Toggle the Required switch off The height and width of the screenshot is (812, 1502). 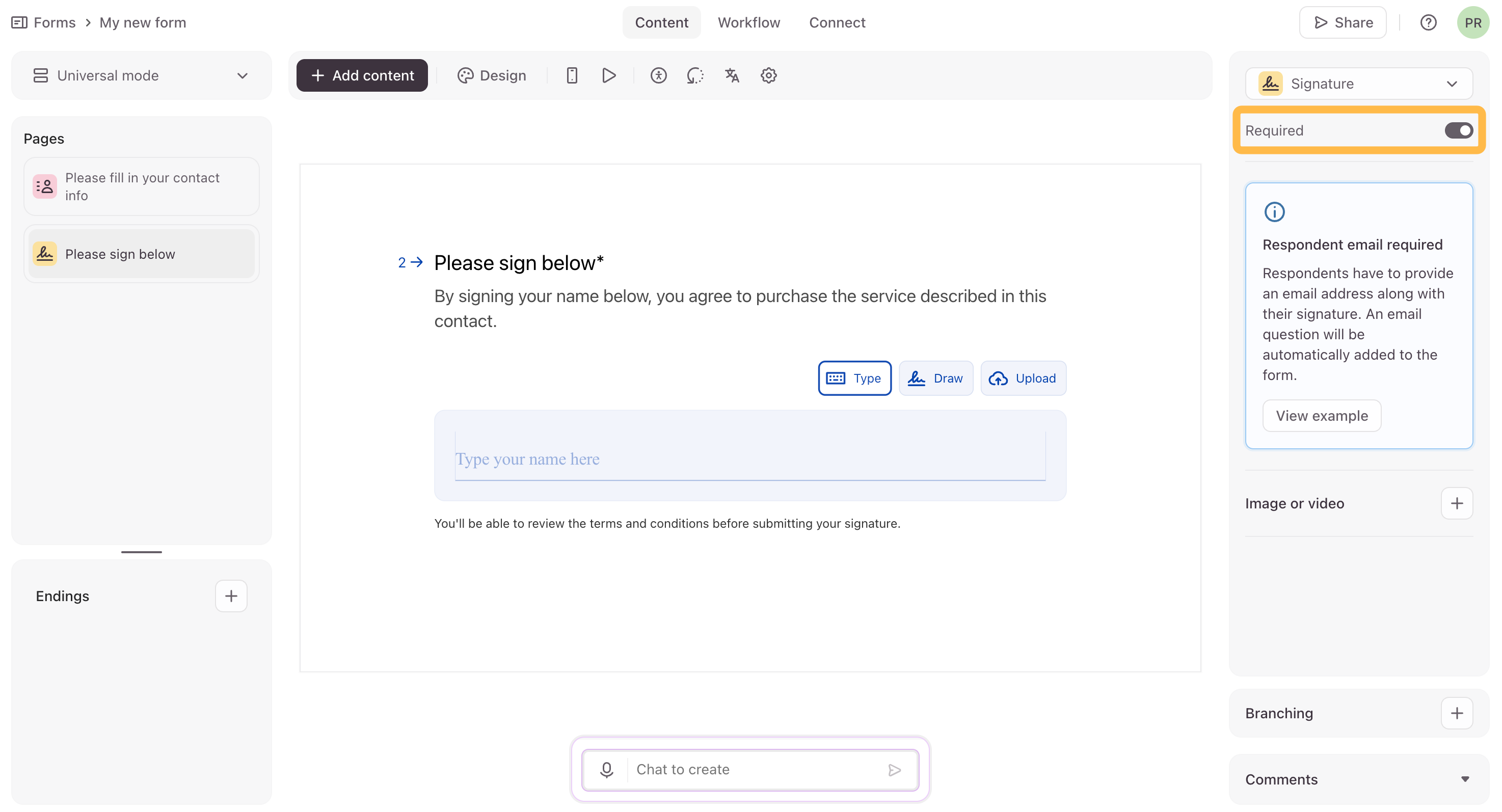pyautogui.click(x=1458, y=130)
